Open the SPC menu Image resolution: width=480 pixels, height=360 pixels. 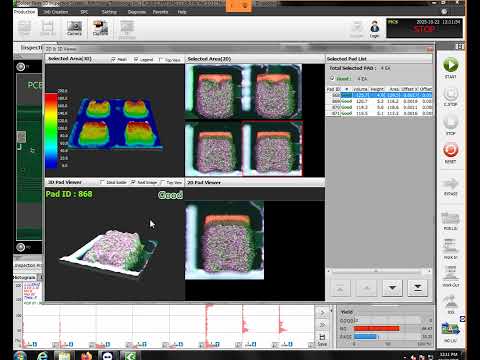coord(84,12)
